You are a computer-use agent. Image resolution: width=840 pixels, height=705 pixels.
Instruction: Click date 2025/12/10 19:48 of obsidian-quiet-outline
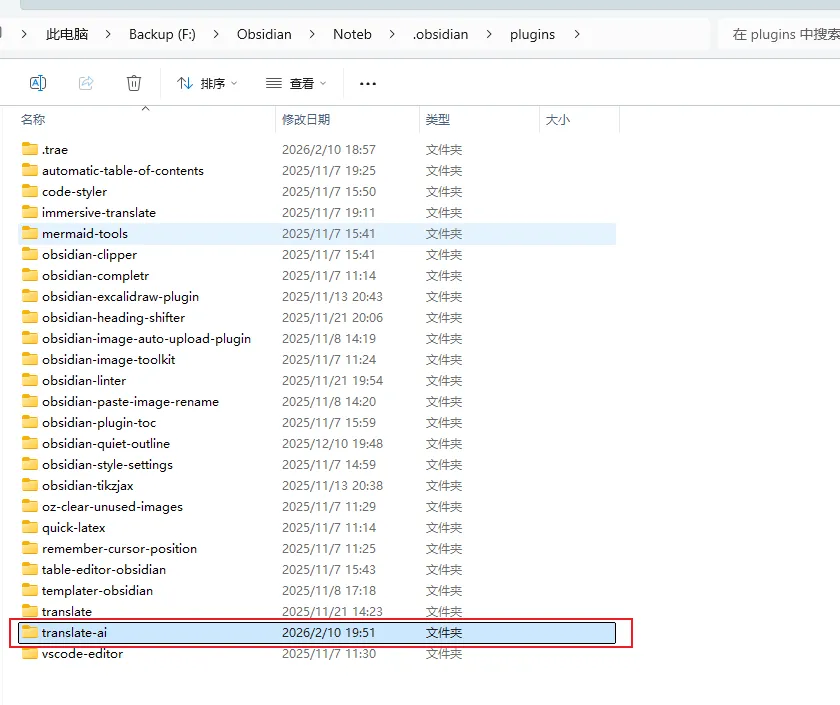pos(332,444)
